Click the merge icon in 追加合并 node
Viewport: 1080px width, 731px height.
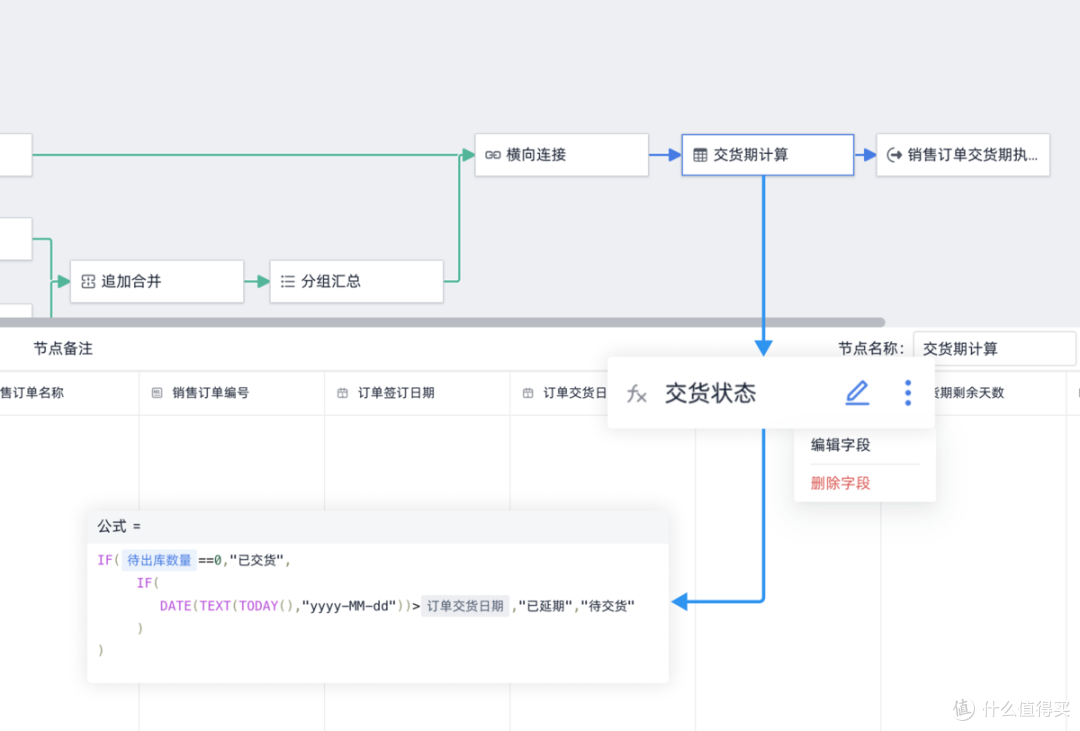coord(88,281)
